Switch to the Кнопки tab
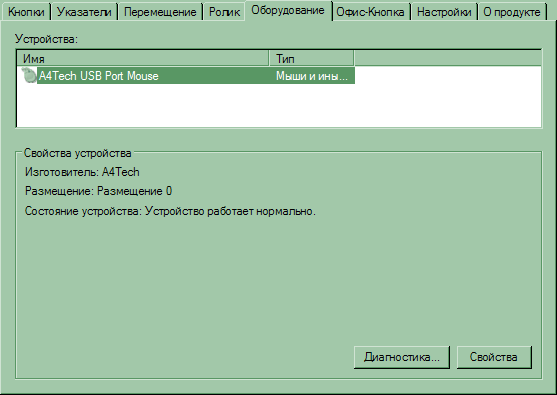This screenshot has height=395, width=557. 26,12
